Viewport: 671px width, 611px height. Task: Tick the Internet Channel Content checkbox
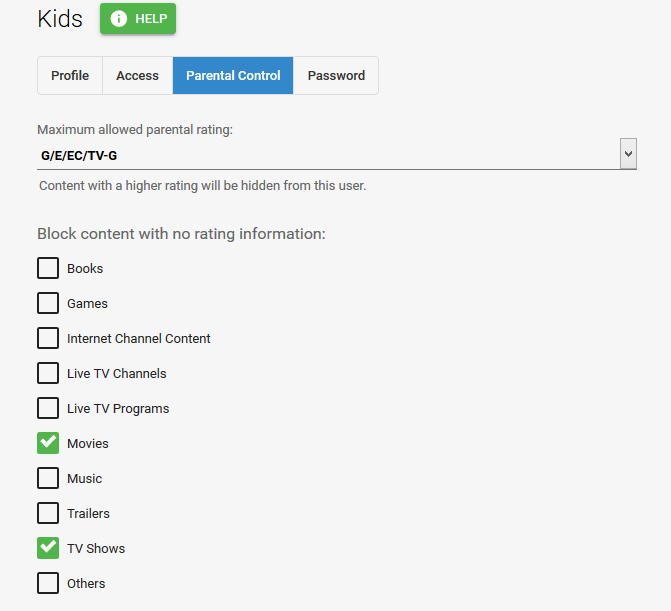(x=48, y=338)
